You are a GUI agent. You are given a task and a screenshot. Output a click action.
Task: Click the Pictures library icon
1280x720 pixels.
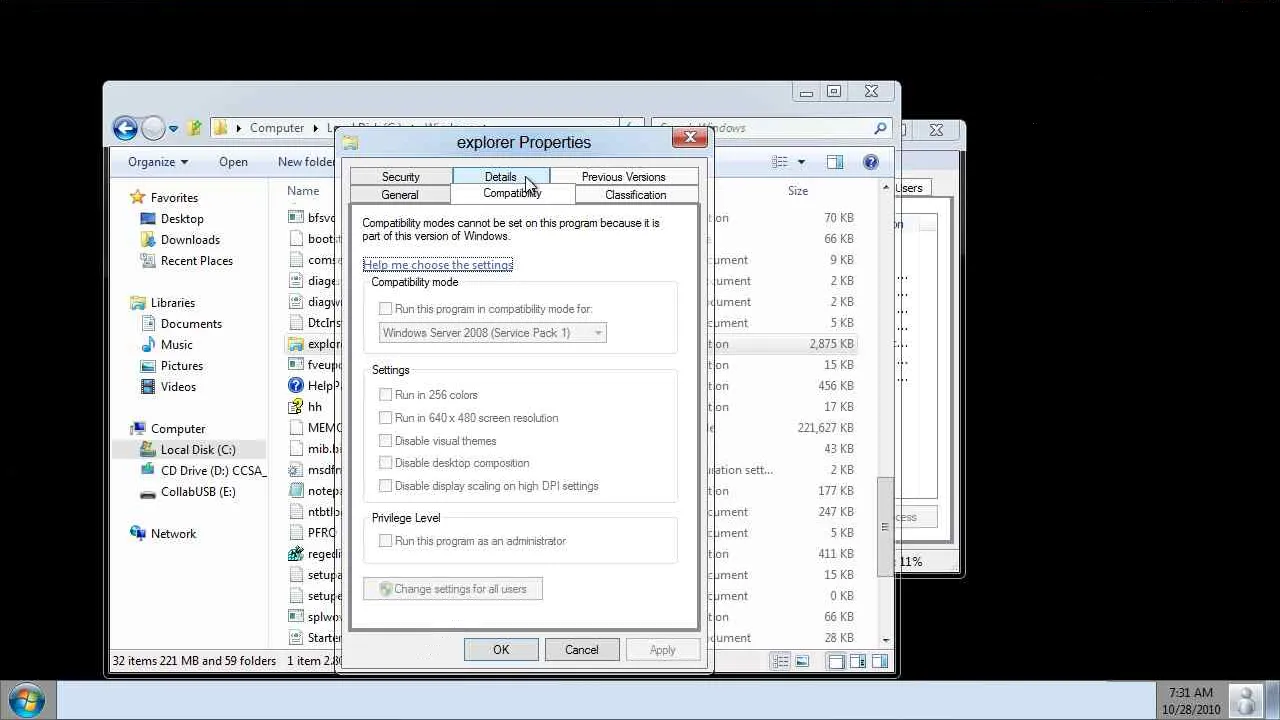tap(148, 366)
